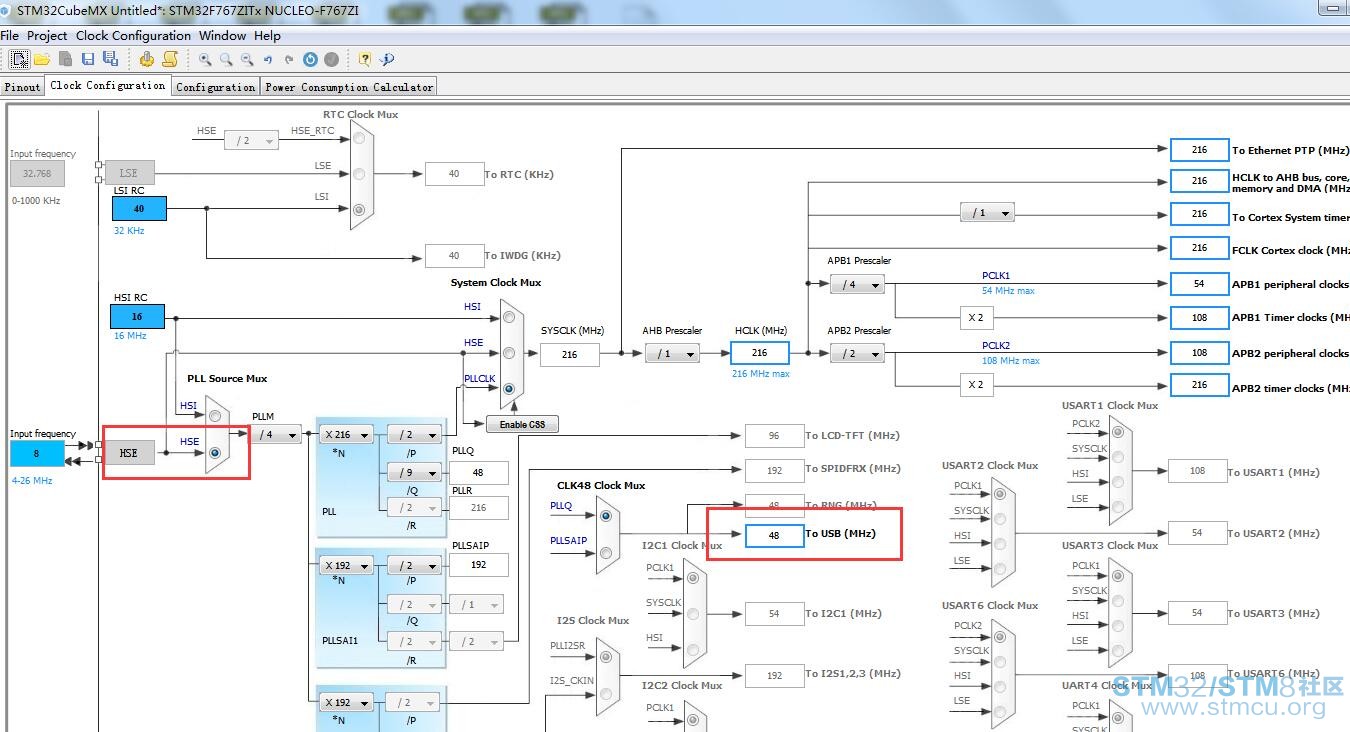Click the About info magnifier icon

click(x=387, y=59)
